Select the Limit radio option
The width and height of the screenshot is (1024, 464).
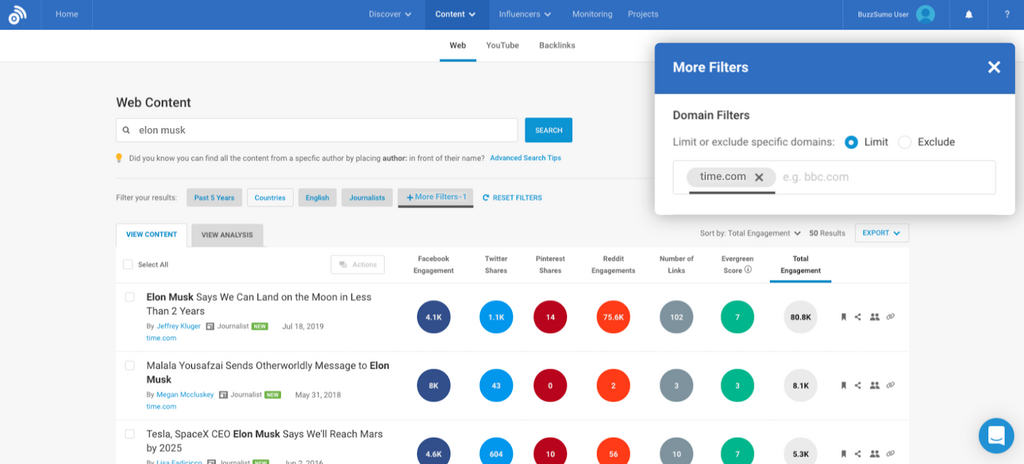pos(851,142)
